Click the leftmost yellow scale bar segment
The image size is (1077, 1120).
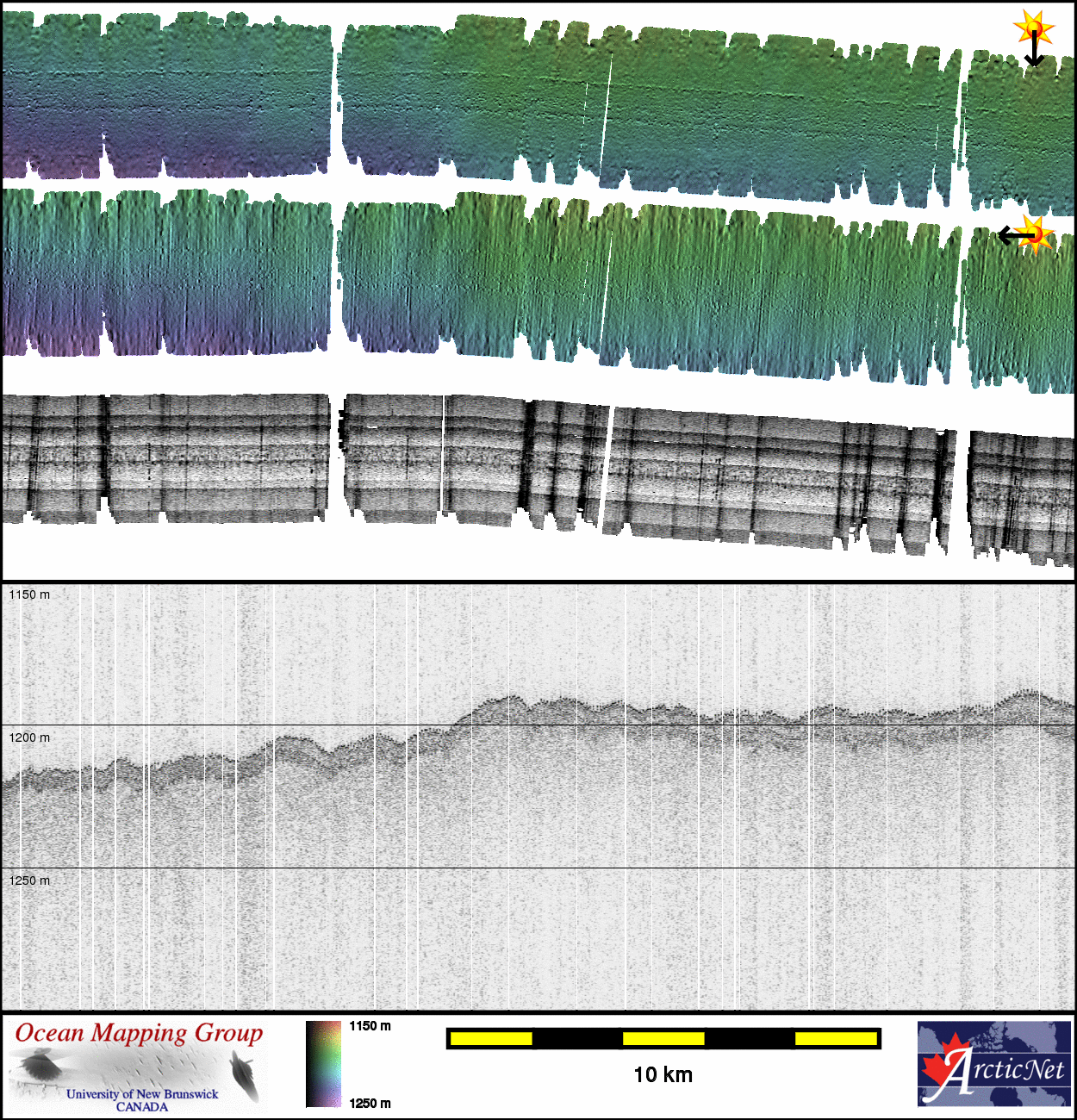(x=491, y=1039)
